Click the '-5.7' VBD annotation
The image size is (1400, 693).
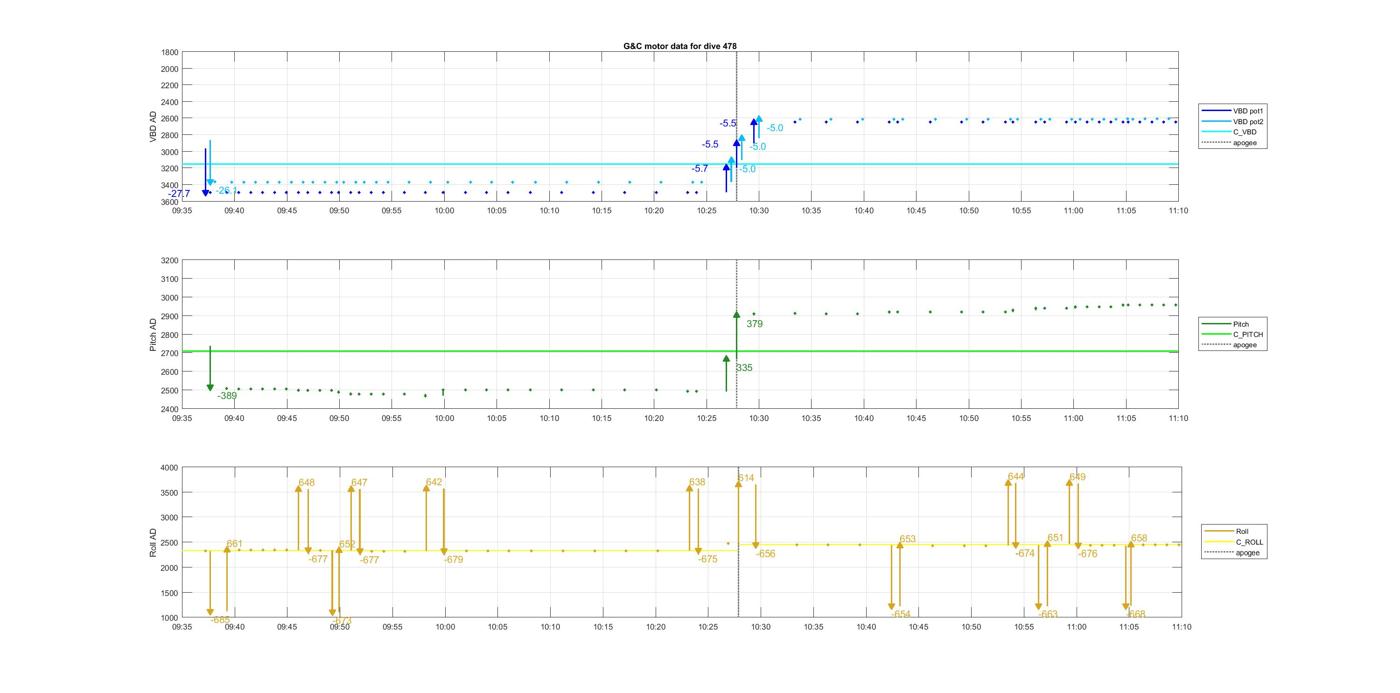700,169
